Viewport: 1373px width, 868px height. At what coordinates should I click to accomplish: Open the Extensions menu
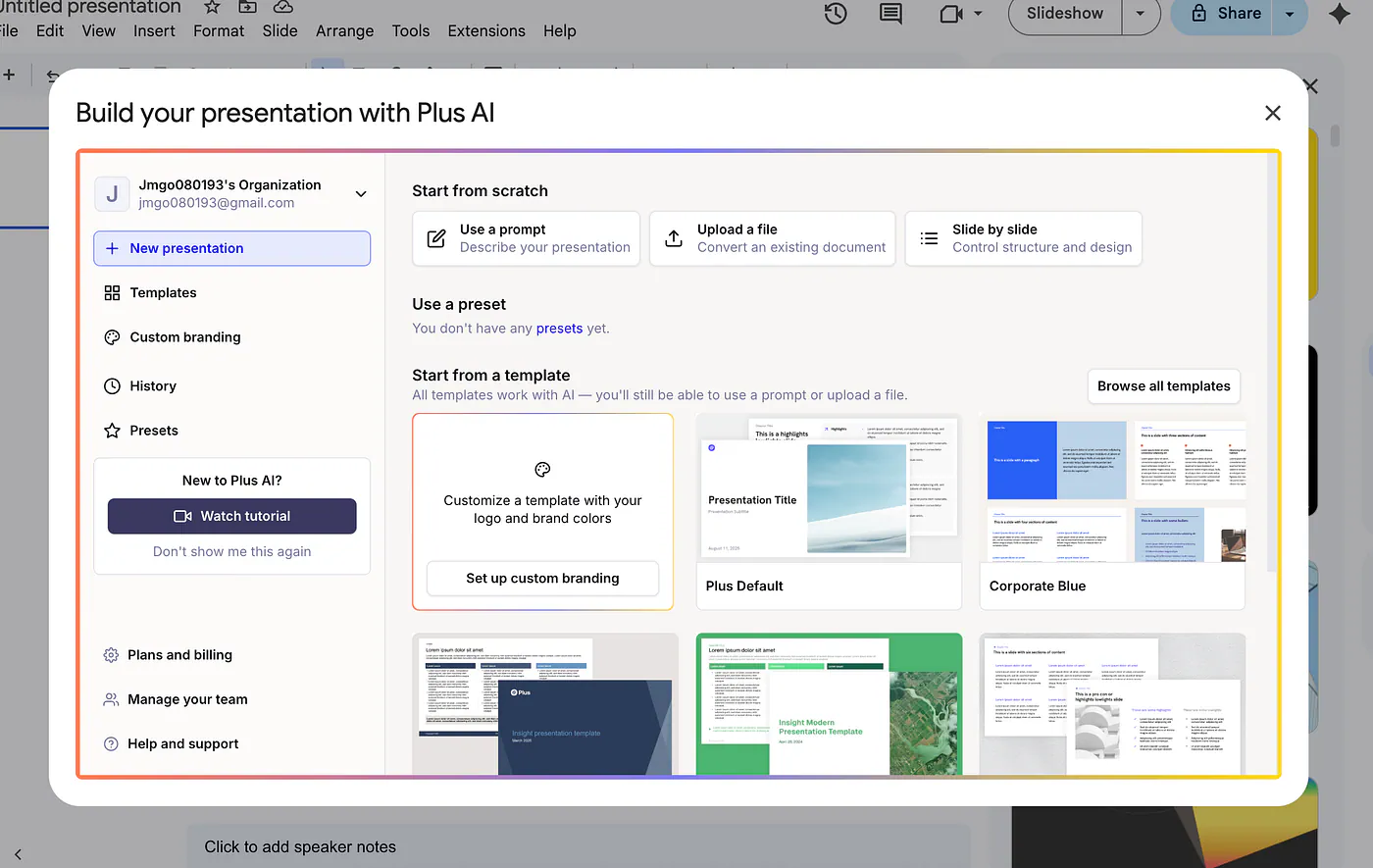tap(486, 30)
